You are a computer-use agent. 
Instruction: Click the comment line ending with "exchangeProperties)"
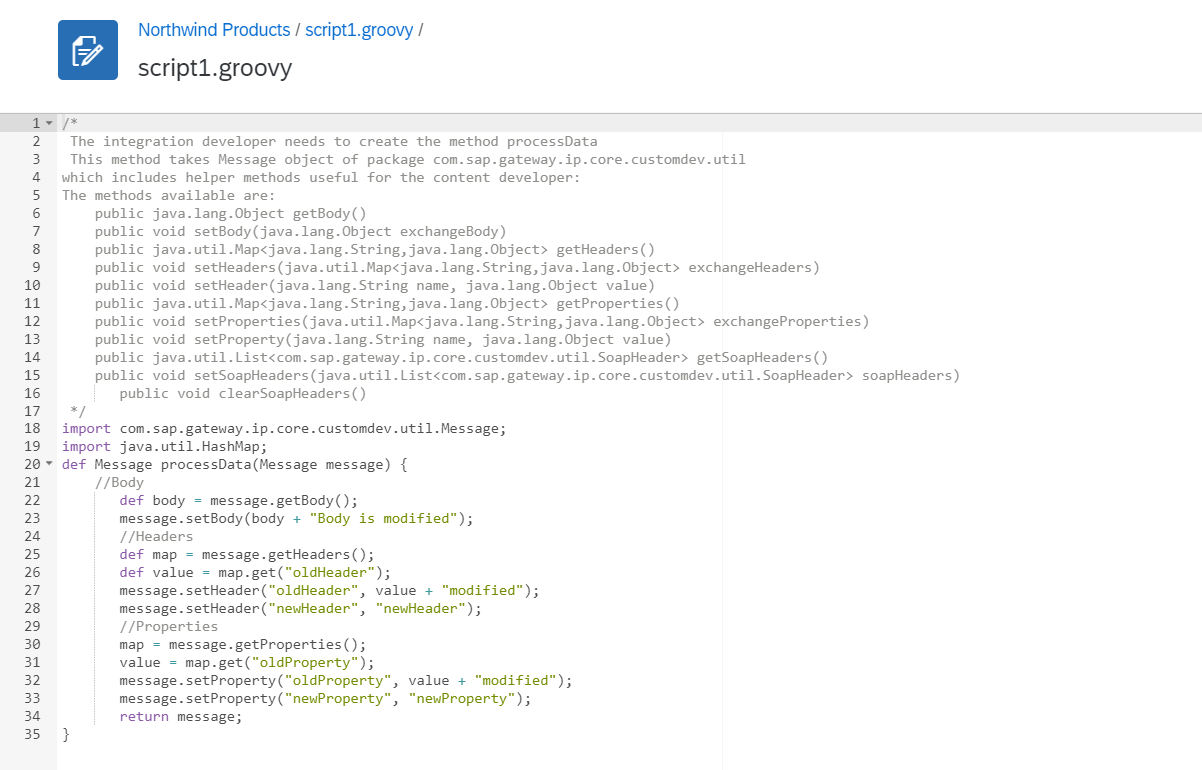(482, 321)
